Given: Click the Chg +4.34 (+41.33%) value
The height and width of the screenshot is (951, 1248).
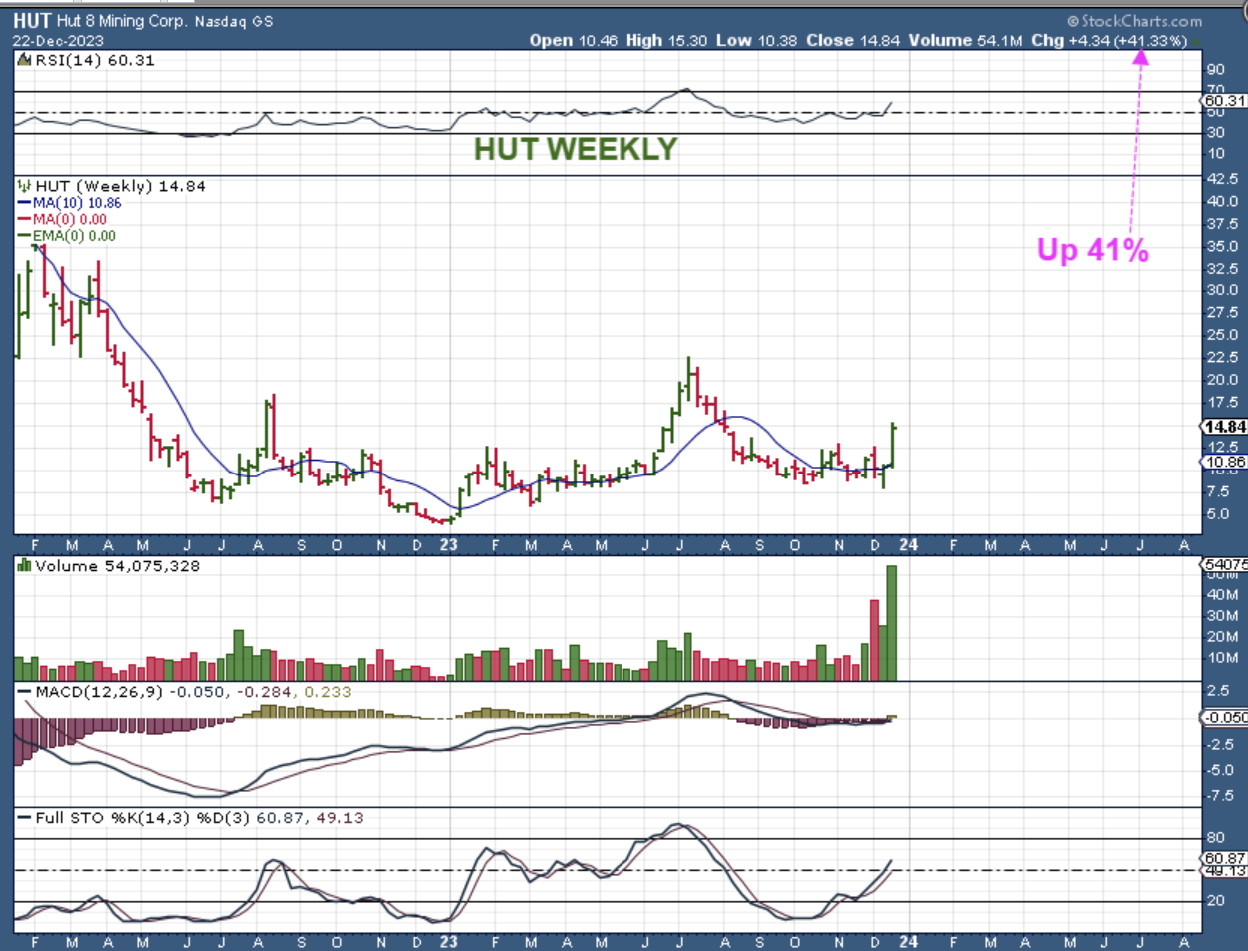Looking at the screenshot, I should 1138,41.
